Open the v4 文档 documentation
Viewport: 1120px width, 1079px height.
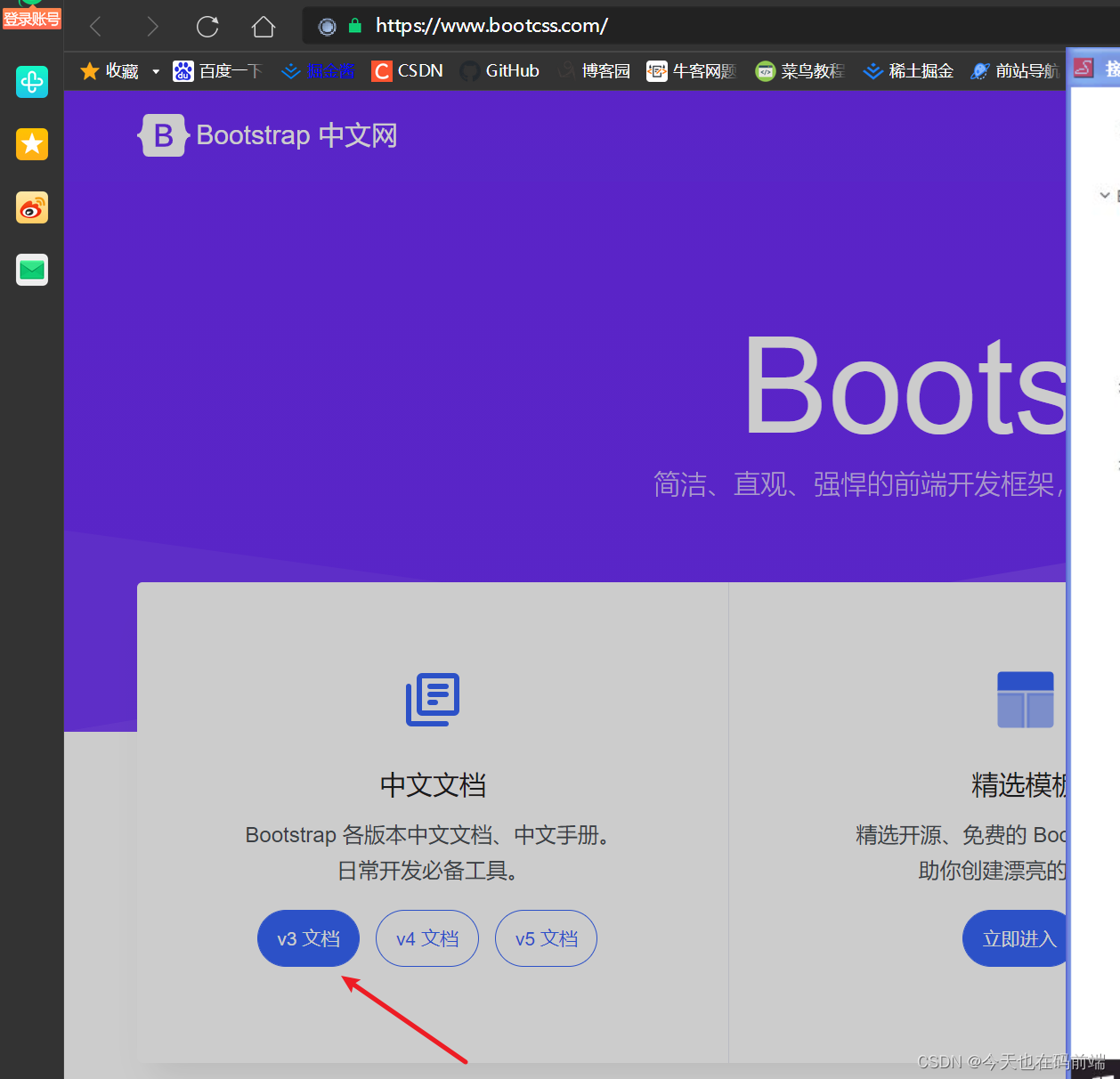pos(427,937)
